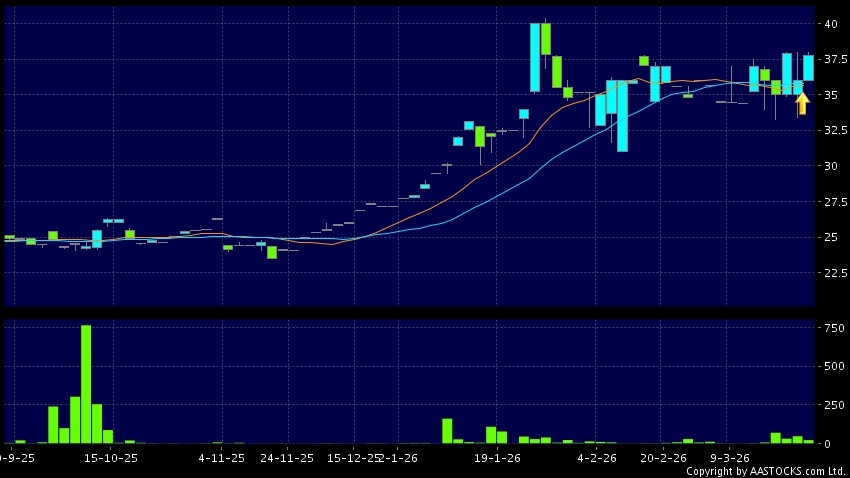Click the yellow up arrow marker
Screen dimensions: 850x478
801,103
